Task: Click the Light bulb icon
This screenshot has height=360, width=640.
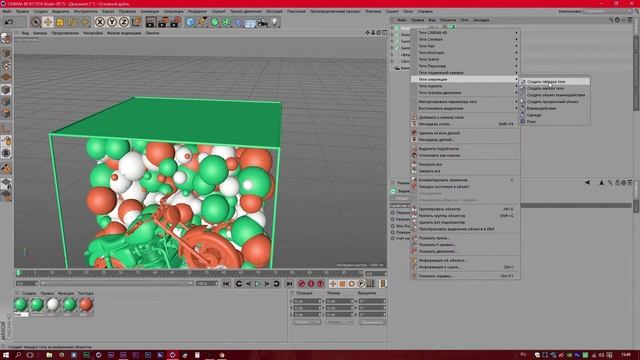Action: pos(275,22)
